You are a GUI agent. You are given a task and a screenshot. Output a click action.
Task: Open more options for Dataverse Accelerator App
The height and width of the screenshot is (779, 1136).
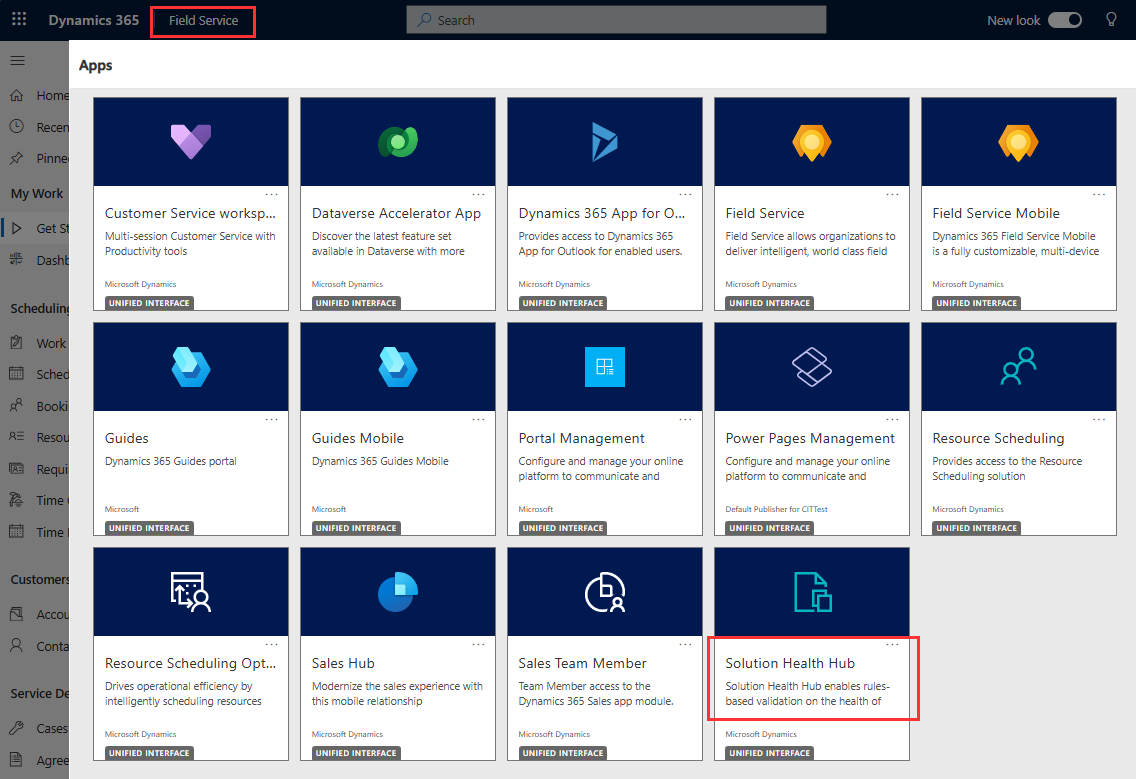coord(478,194)
